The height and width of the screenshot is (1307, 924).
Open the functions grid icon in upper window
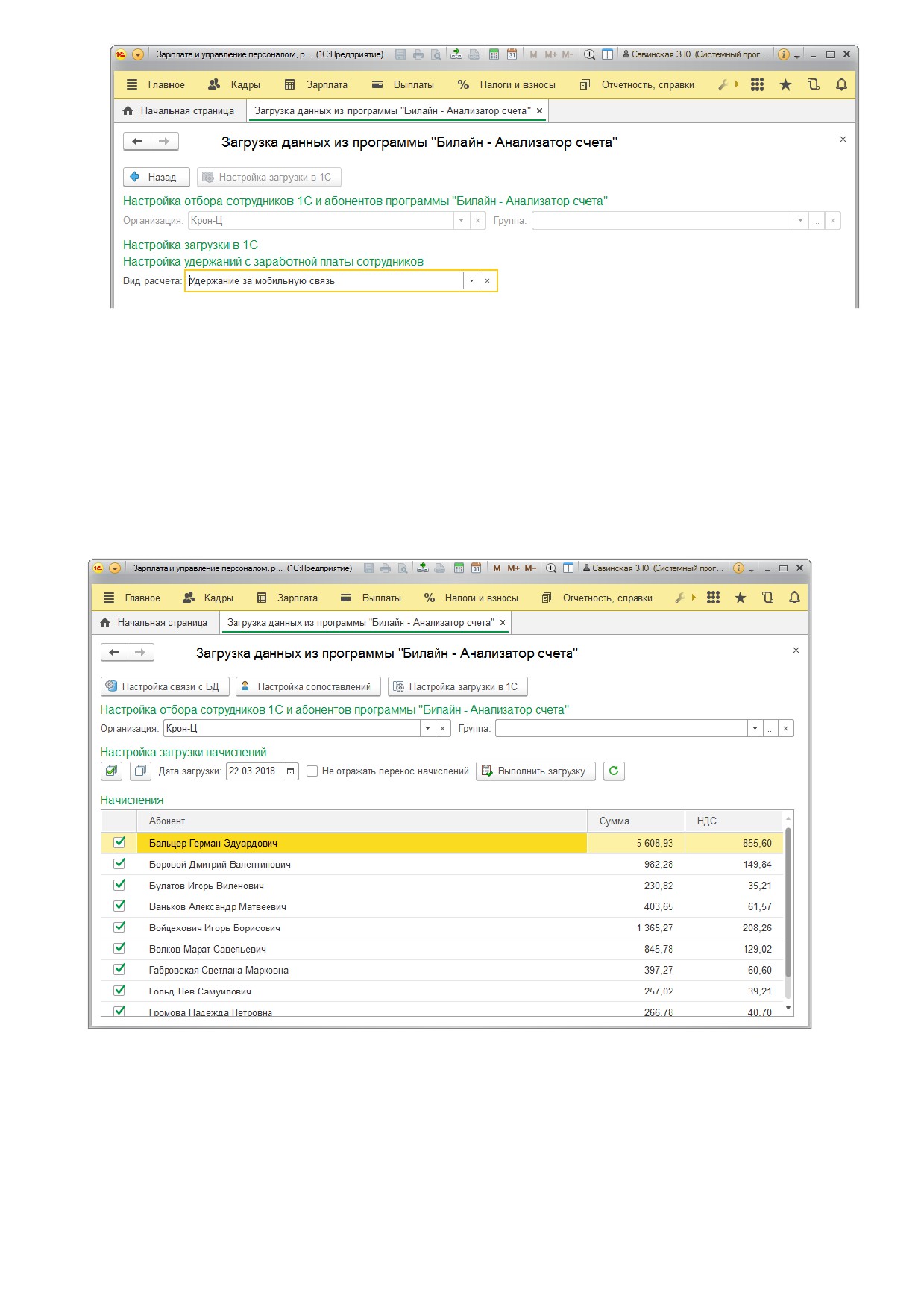coord(757,84)
